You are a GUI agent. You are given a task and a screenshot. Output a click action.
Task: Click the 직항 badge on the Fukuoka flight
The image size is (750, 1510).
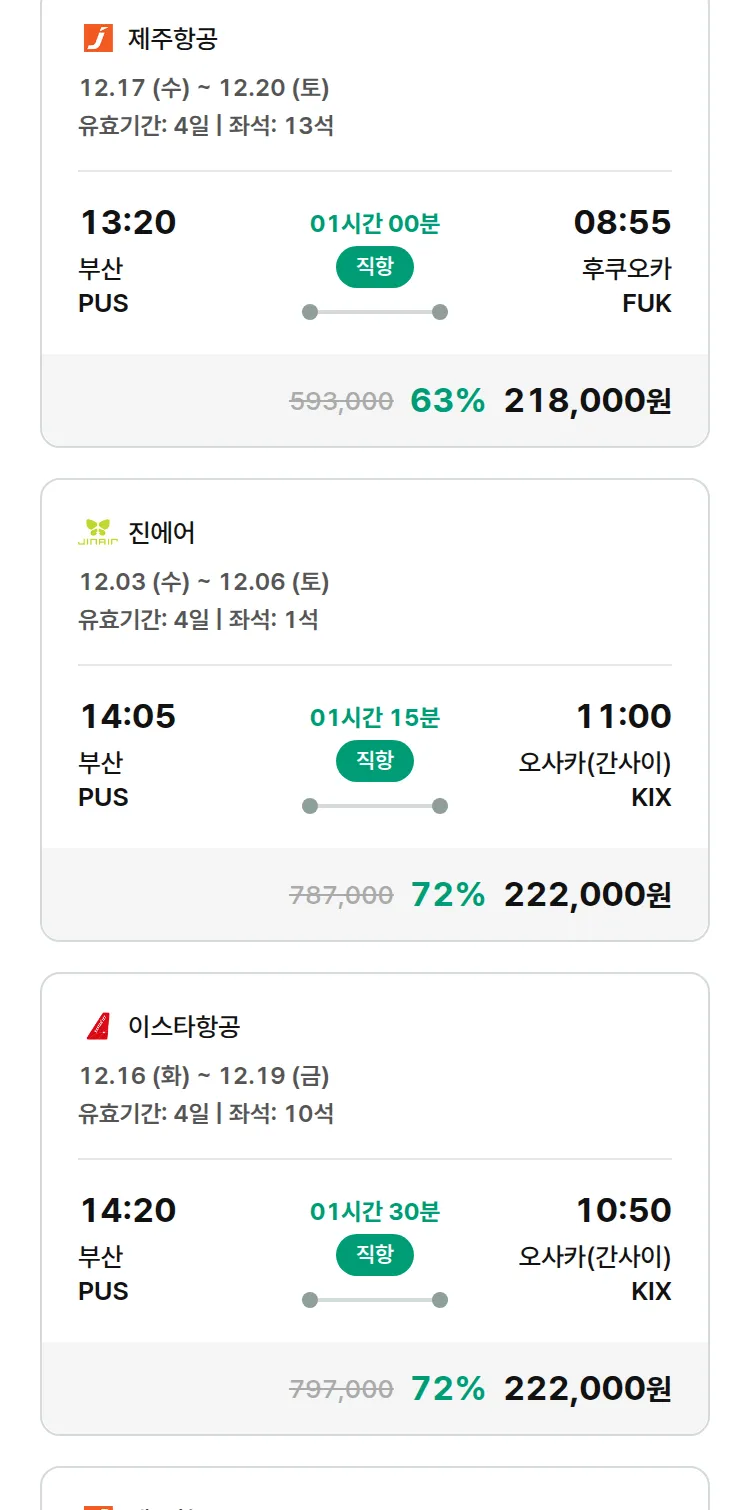(x=375, y=267)
